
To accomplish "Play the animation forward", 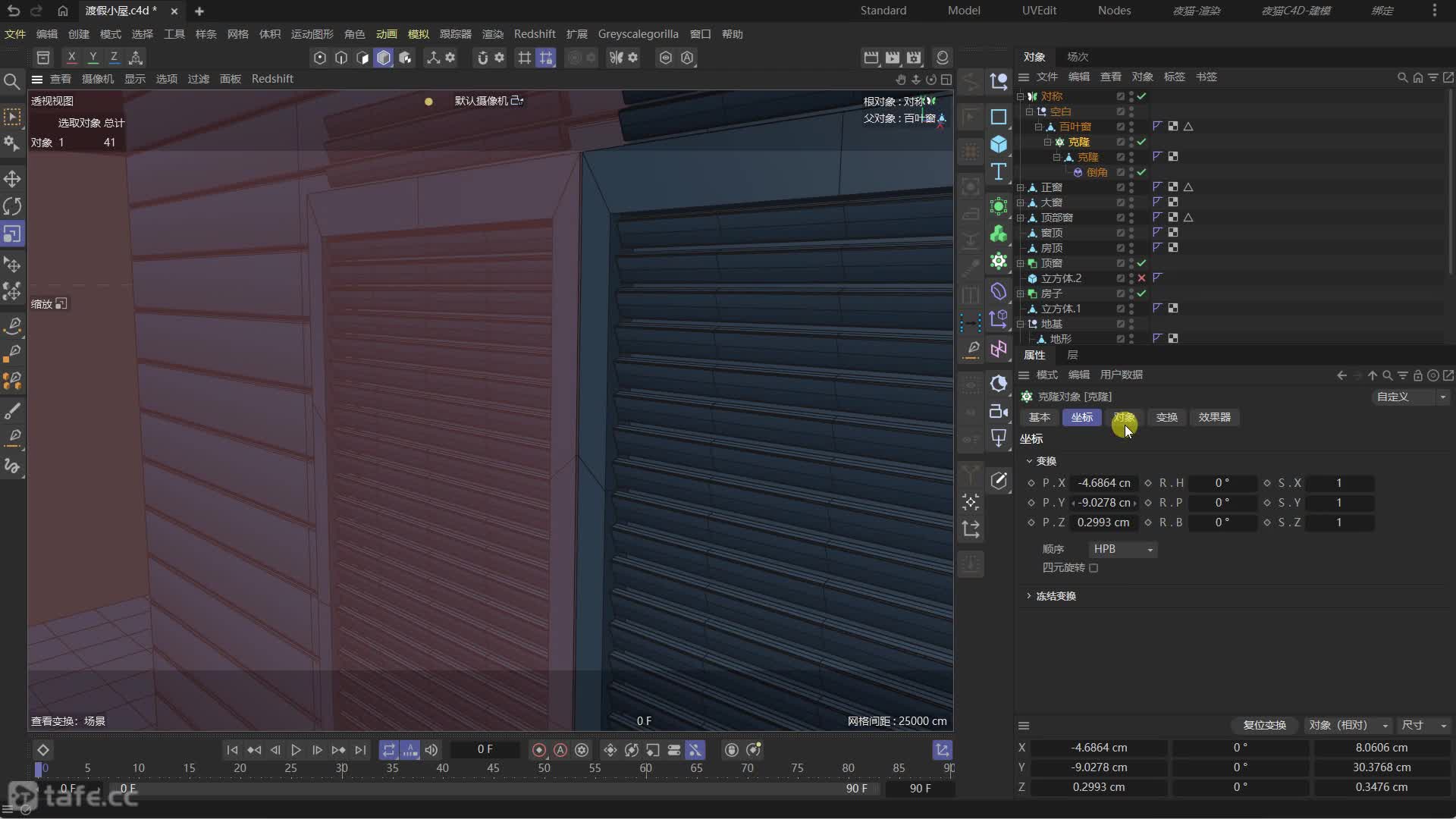I will [x=296, y=750].
